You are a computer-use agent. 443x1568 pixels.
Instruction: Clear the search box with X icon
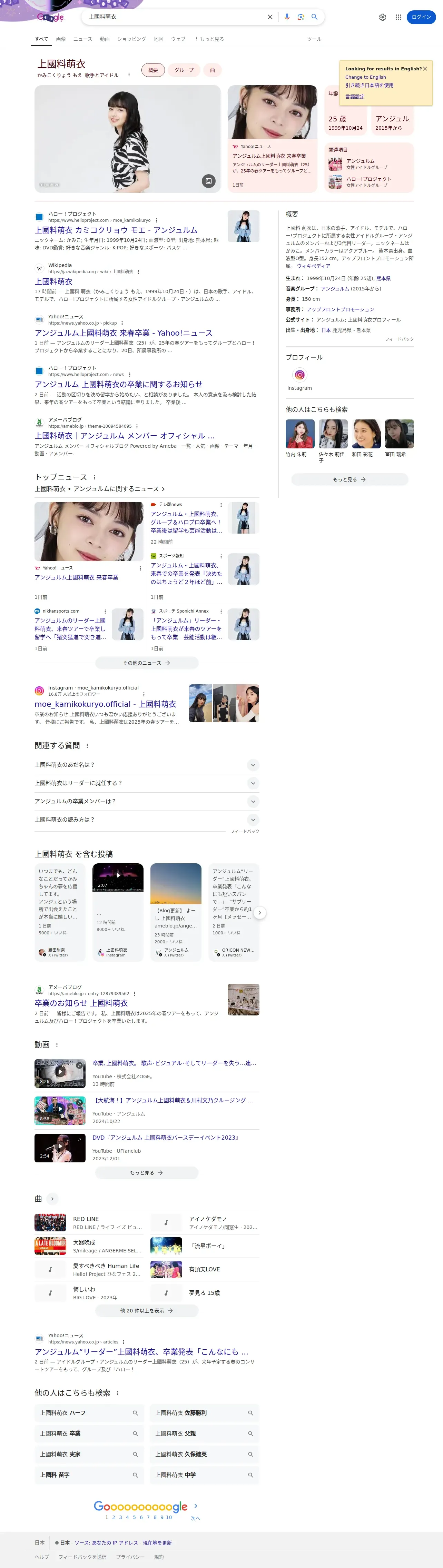[270, 17]
